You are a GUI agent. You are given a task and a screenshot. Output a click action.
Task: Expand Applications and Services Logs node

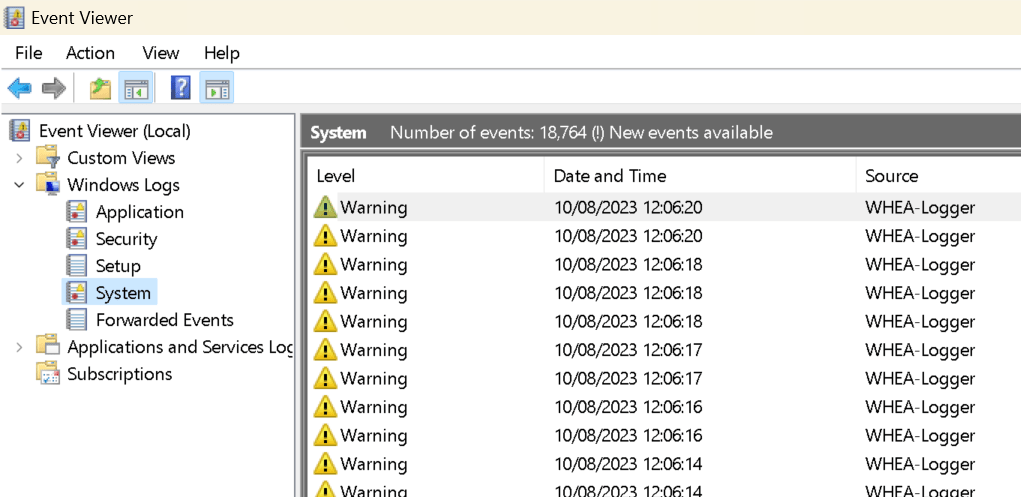(20, 347)
